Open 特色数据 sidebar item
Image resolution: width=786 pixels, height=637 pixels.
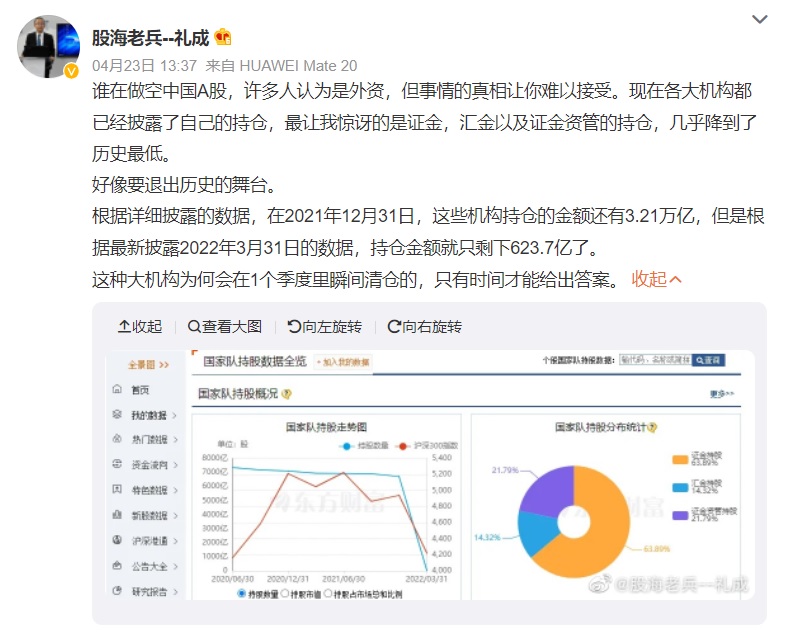149,490
